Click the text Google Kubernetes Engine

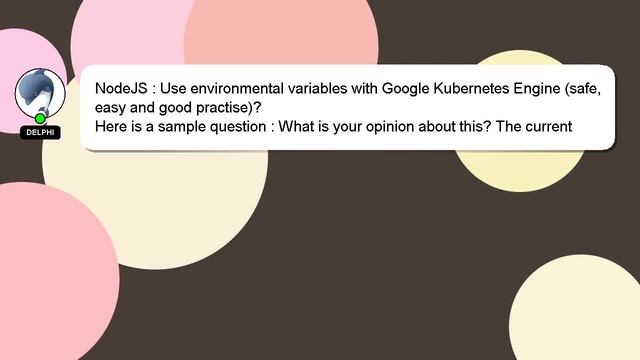(x=471, y=89)
